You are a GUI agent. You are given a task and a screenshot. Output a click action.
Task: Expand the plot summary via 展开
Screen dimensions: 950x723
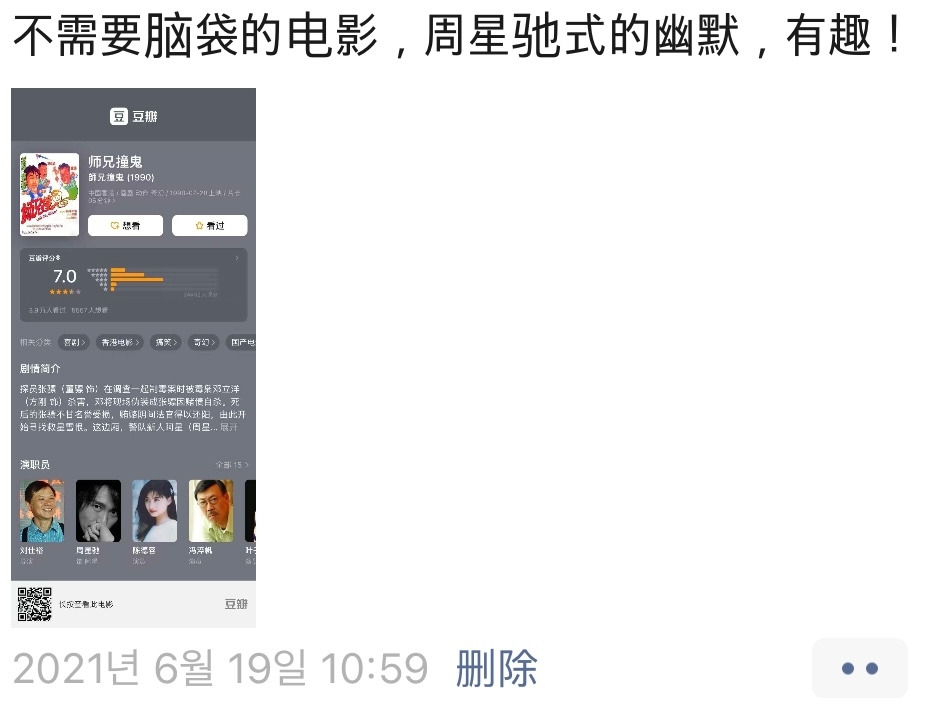coord(229,427)
